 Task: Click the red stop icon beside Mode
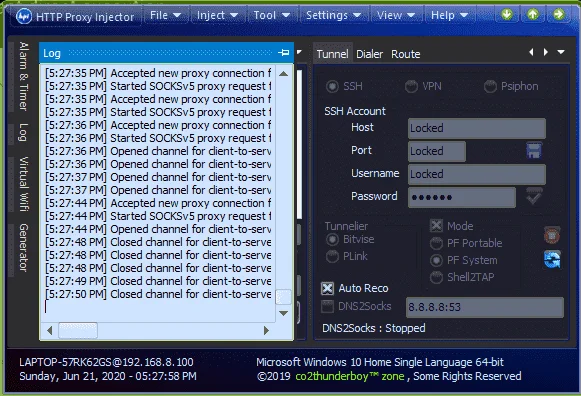(552, 235)
